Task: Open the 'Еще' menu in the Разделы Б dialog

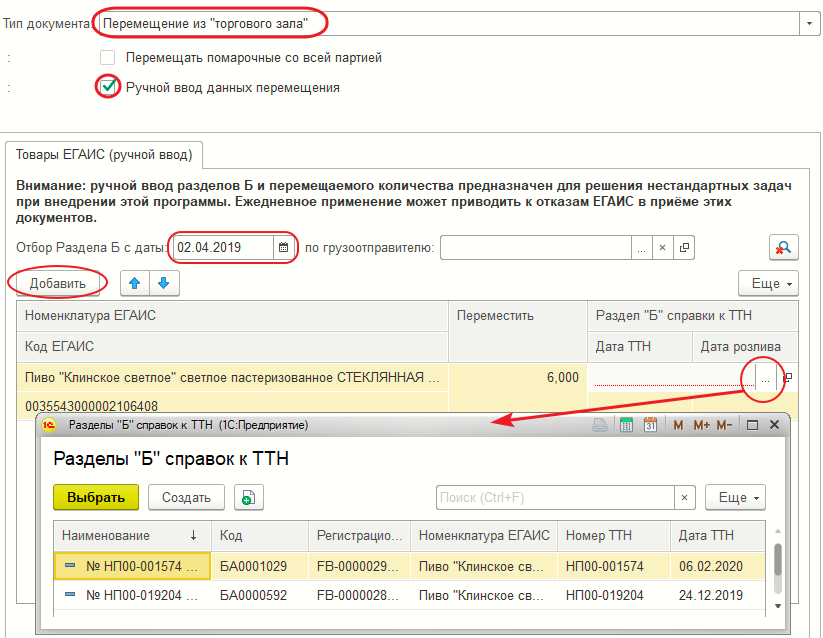Action: 735,497
